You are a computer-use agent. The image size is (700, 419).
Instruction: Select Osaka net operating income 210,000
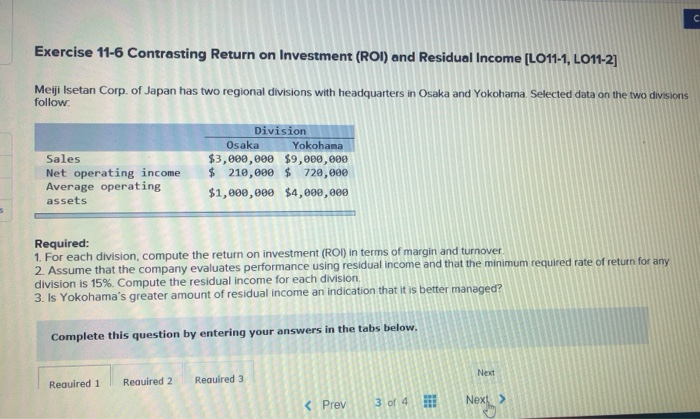tap(251, 173)
